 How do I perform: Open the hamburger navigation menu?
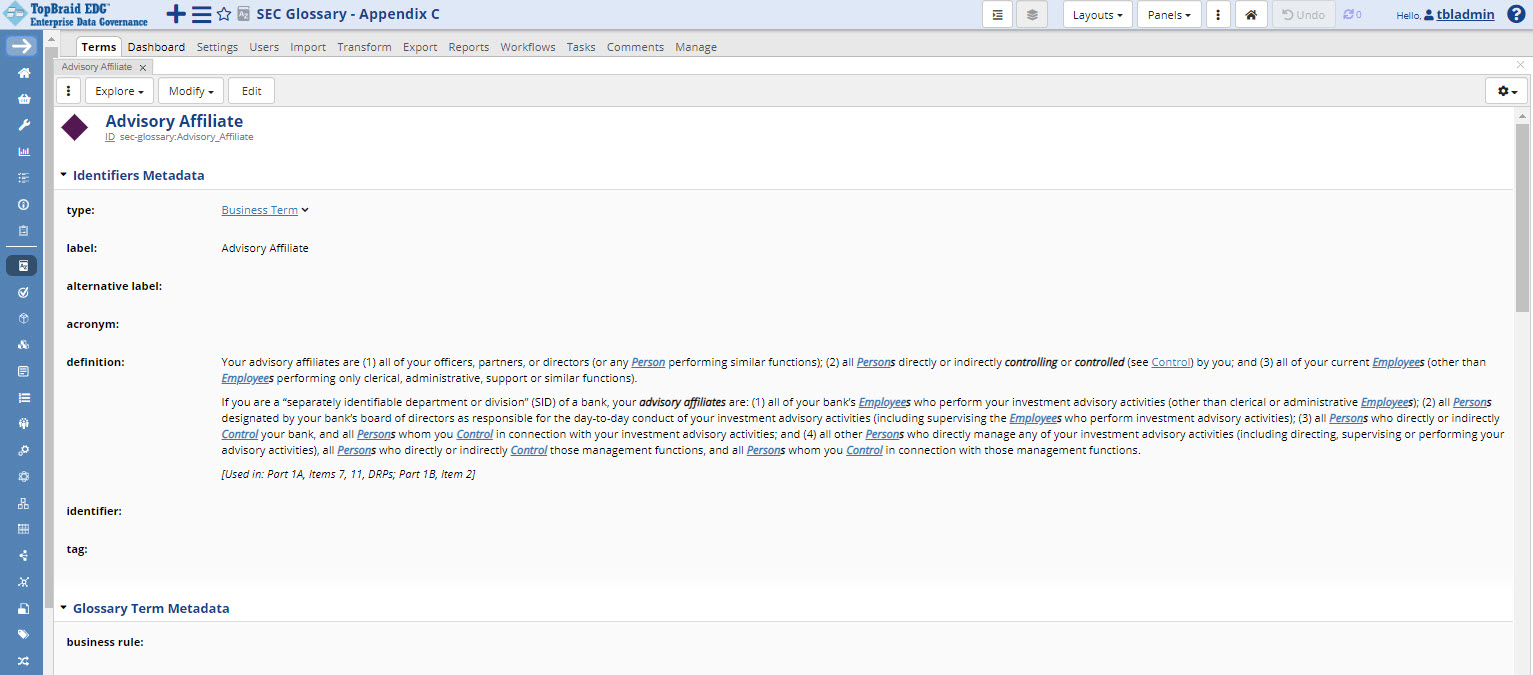click(x=201, y=14)
